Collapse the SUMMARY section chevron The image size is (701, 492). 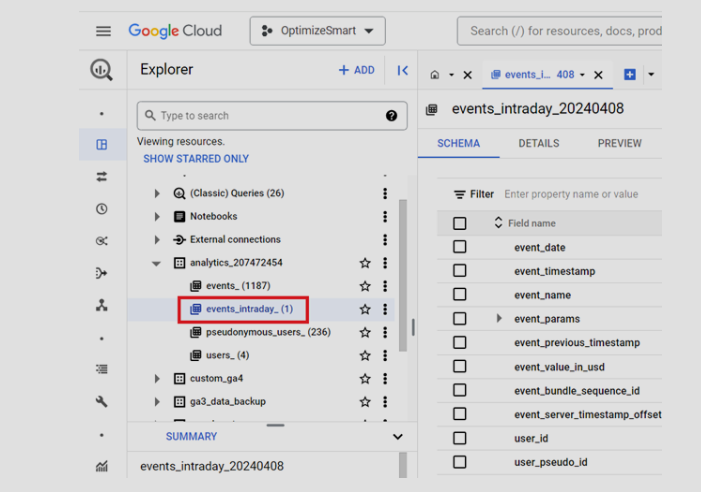tap(397, 437)
